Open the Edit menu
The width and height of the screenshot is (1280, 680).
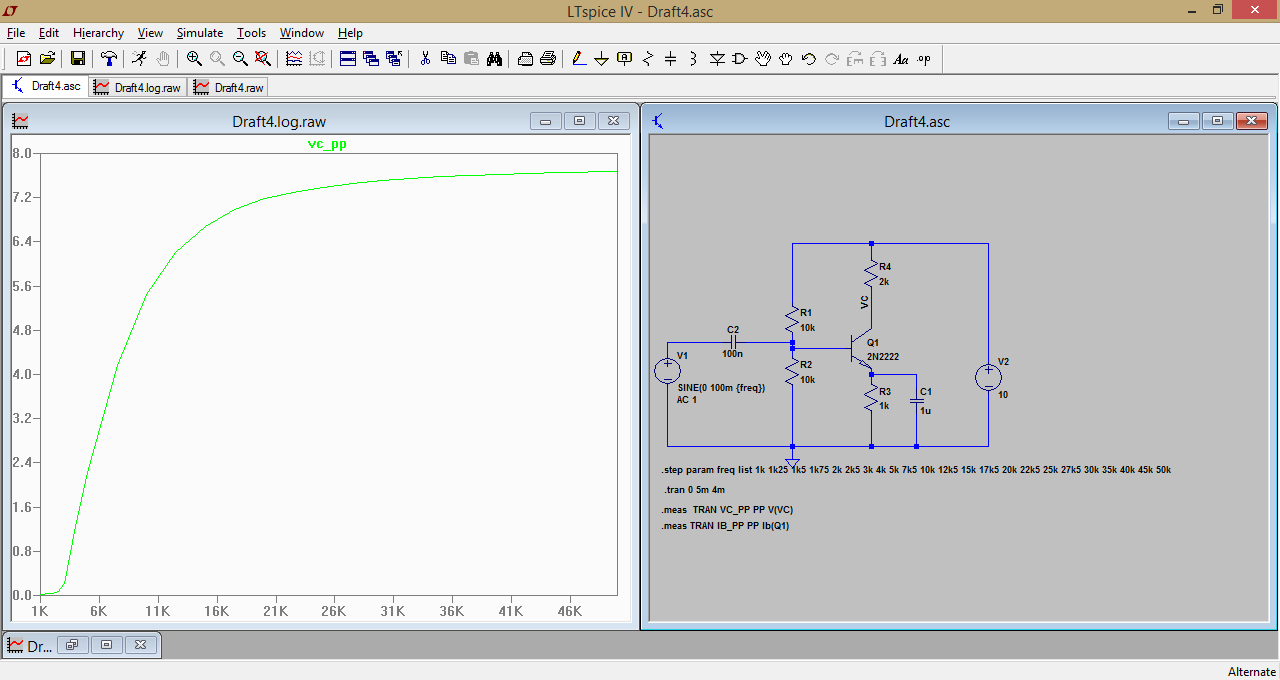point(49,33)
